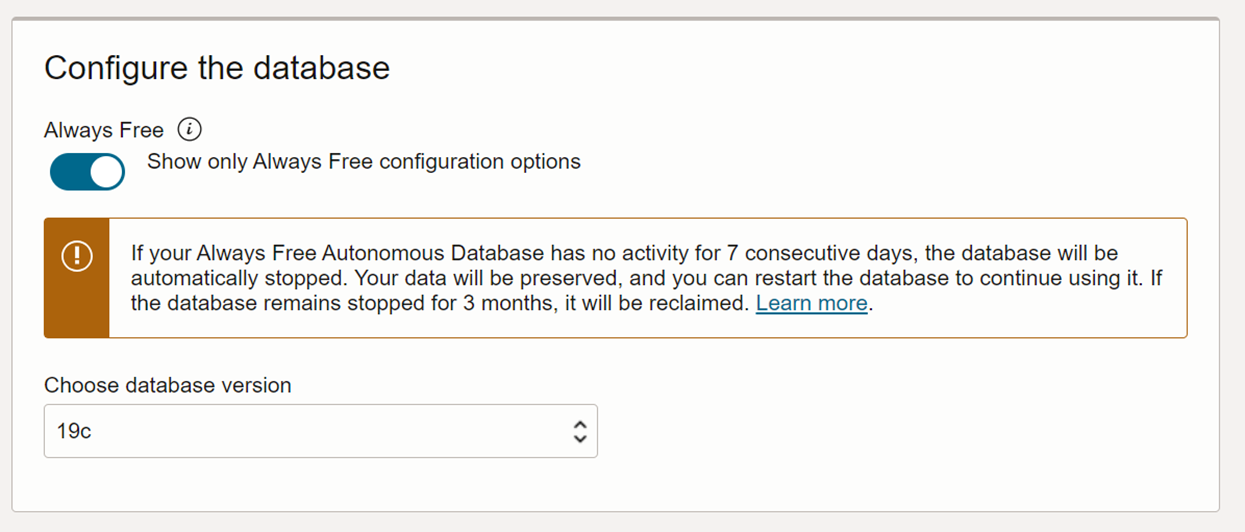
Task: Click the exclamation warning icon in banner
Action: [77, 255]
